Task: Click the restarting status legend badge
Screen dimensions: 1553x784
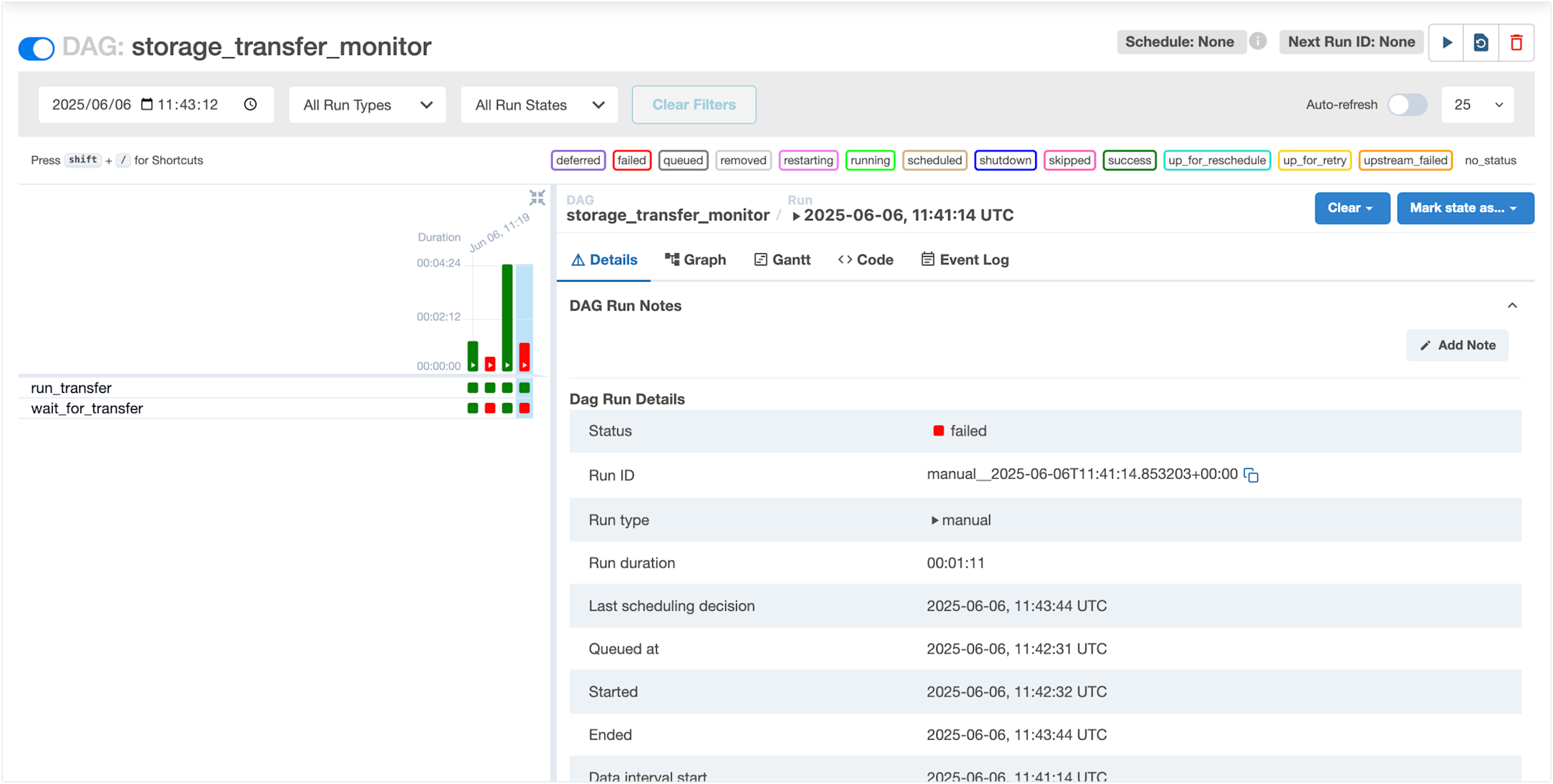Action: coord(808,160)
